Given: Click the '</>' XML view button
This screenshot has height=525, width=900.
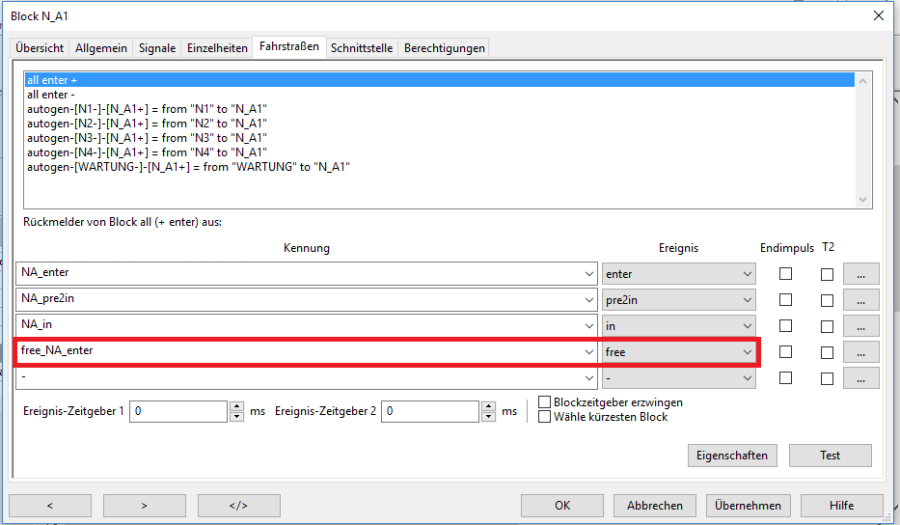Looking at the screenshot, I should [238, 506].
